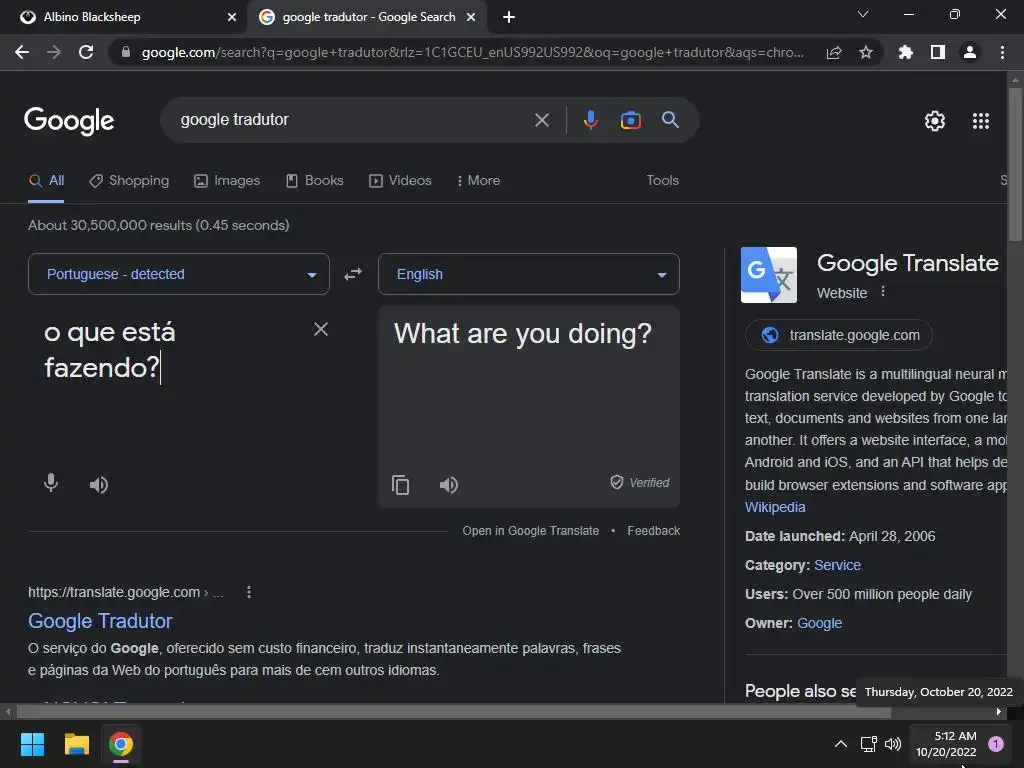Screen dimensions: 1024x768
Task: Open File Explorer from taskbar
Action: point(76,744)
